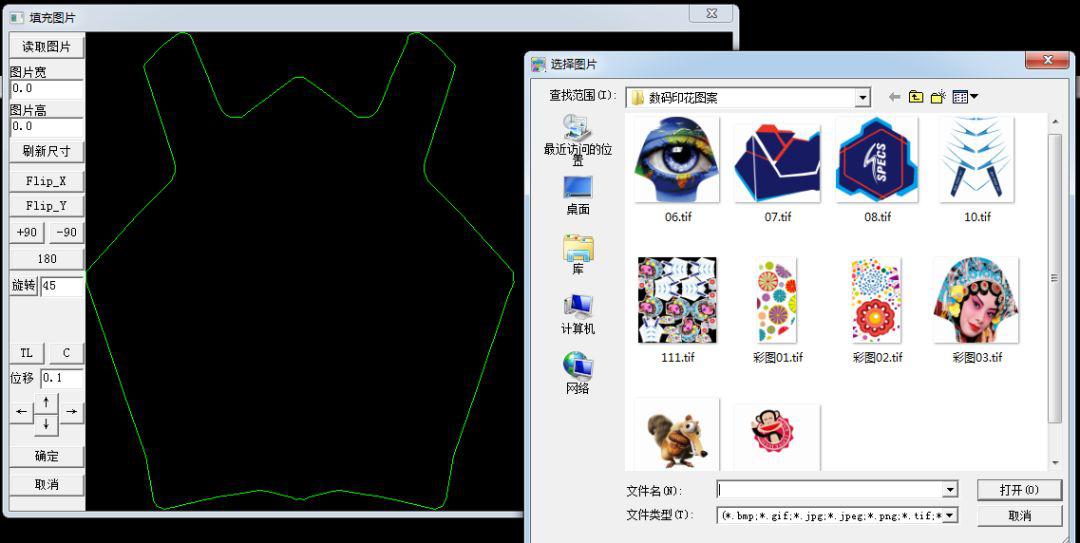This screenshot has width=1080, height=543.
Task: Select the 彩图02.tif thumbnail
Action: point(876,300)
